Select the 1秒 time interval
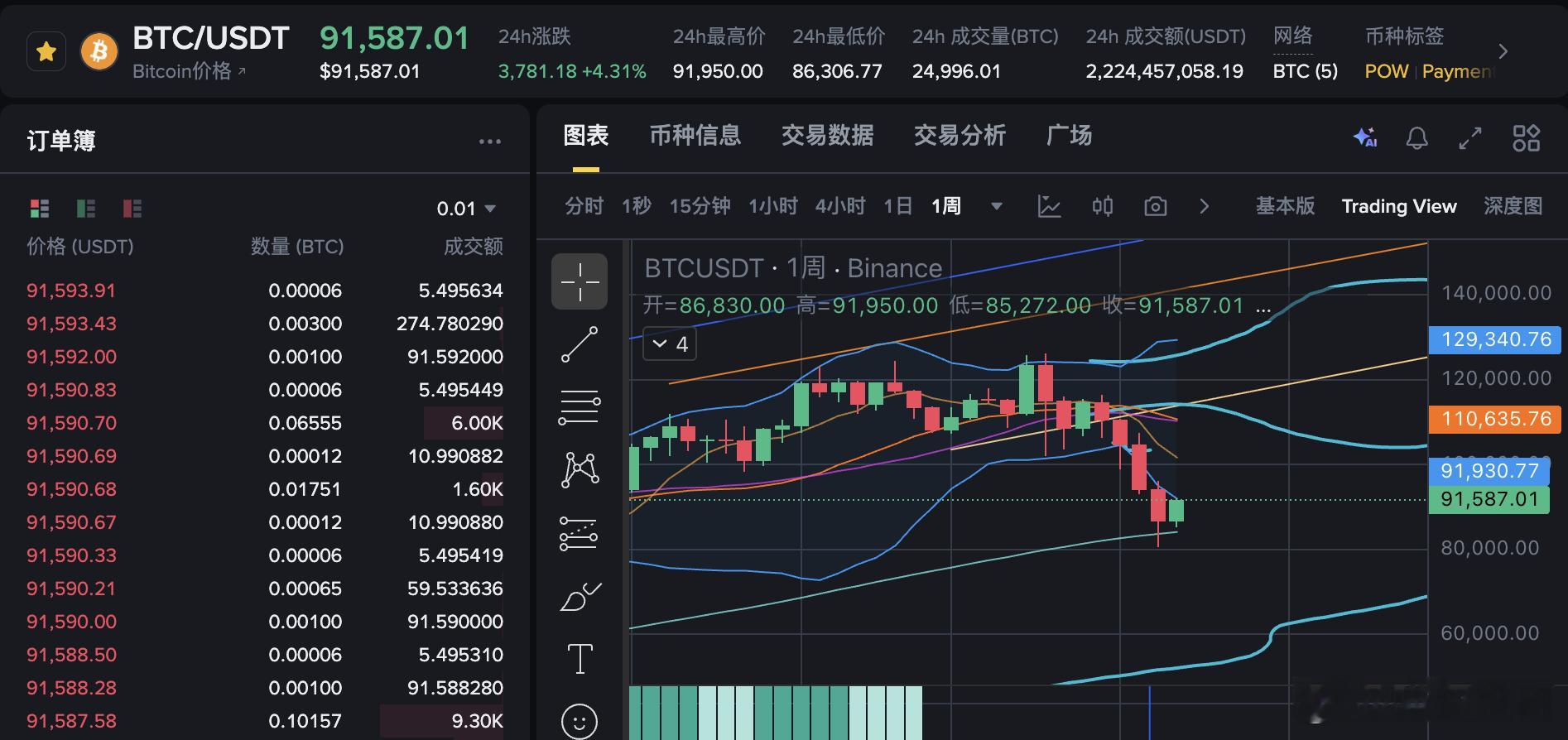Image resolution: width=1568 pixels, height=740 pixels. point(637,206)
